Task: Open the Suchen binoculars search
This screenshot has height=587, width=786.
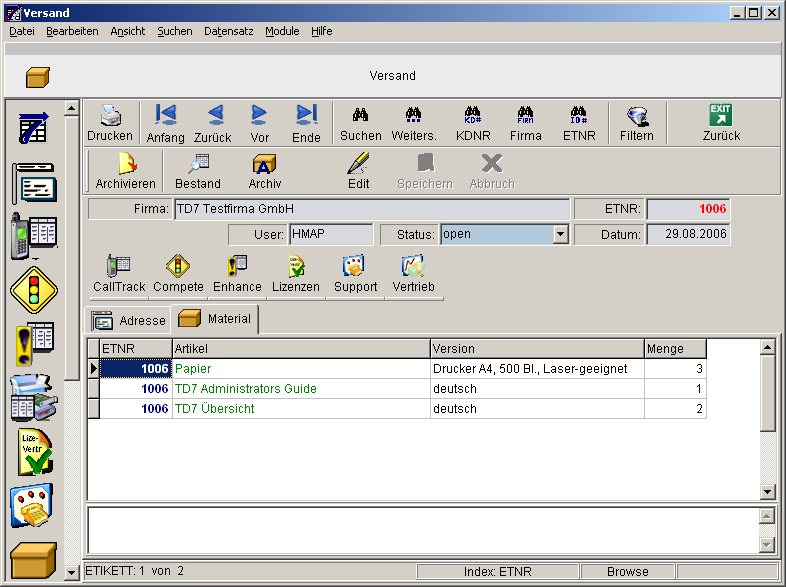Action: (361, 122)
